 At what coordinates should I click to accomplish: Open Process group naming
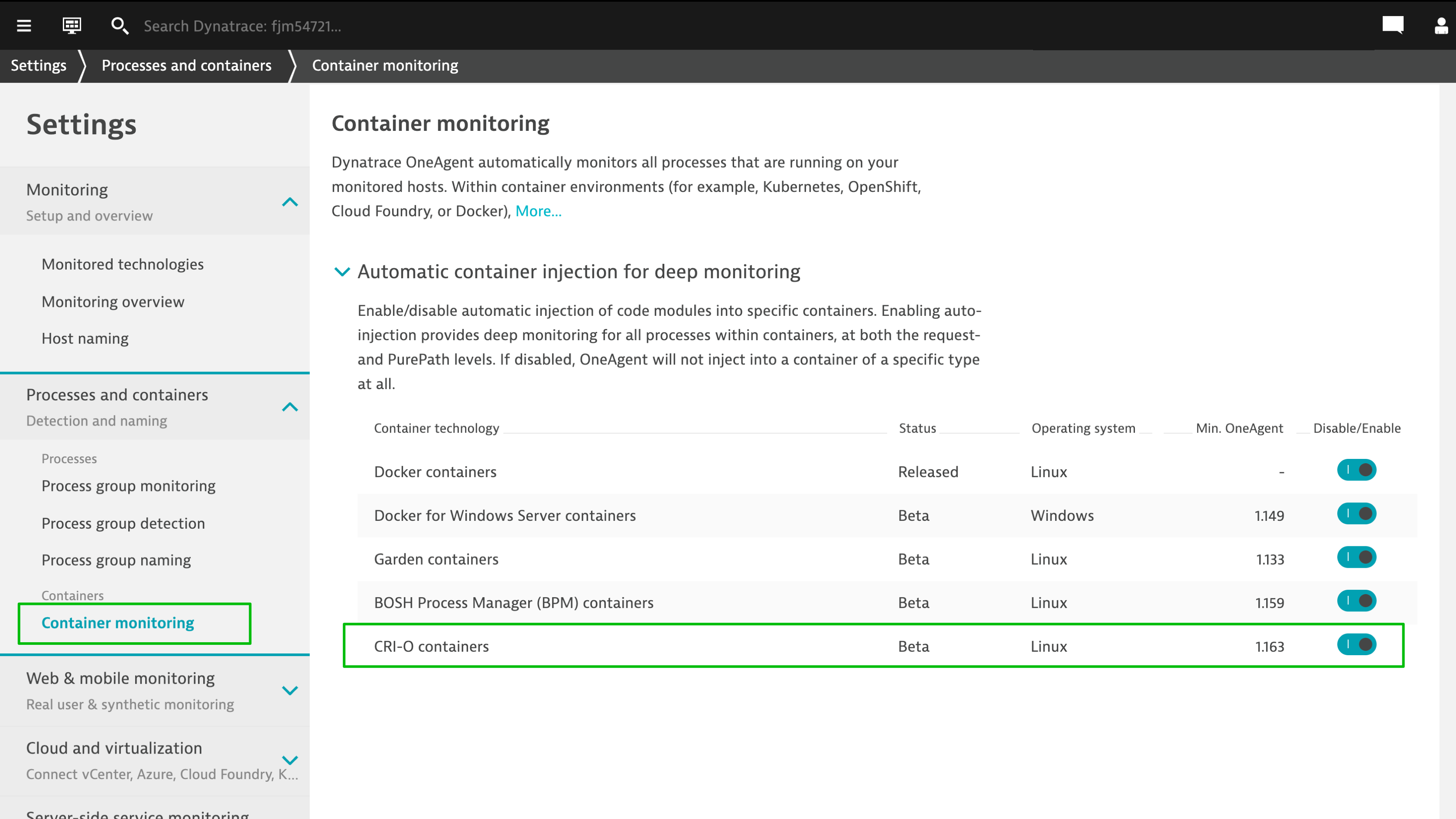[117, 560]
